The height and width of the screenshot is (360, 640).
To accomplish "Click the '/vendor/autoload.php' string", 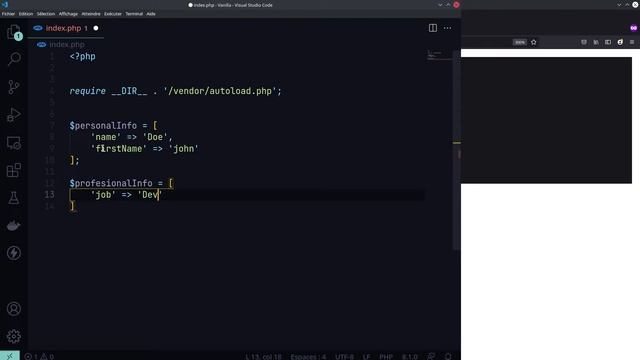I will pos(220,91).
